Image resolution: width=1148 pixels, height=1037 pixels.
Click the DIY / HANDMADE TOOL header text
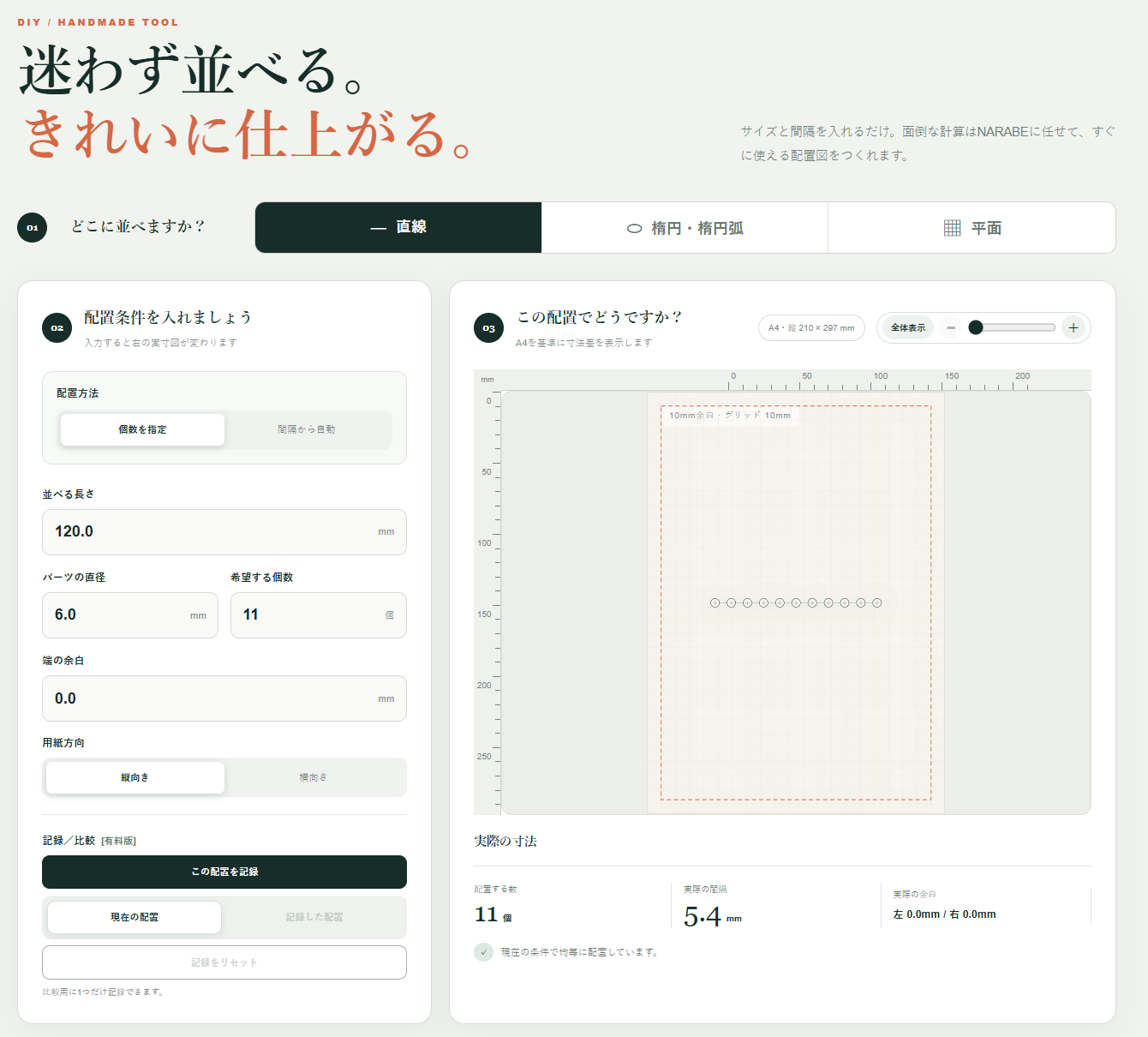click(x=98, y=22)
